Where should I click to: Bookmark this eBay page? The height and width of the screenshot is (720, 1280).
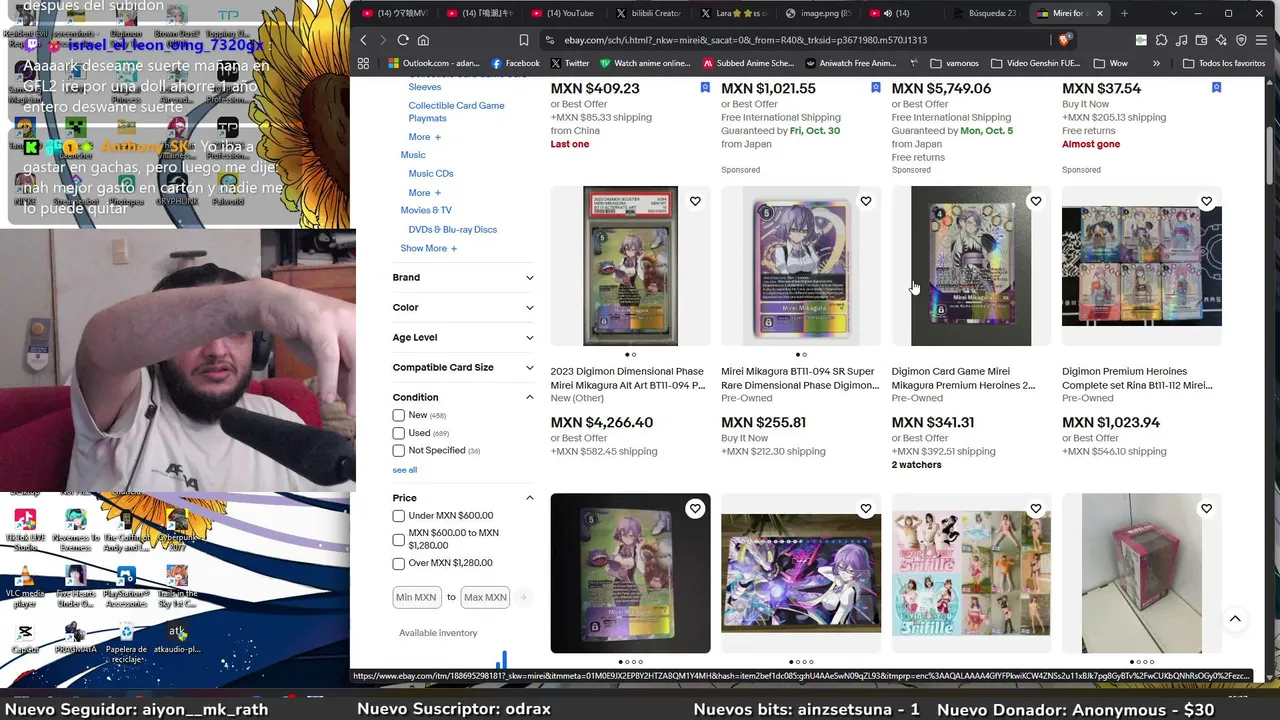523,40
